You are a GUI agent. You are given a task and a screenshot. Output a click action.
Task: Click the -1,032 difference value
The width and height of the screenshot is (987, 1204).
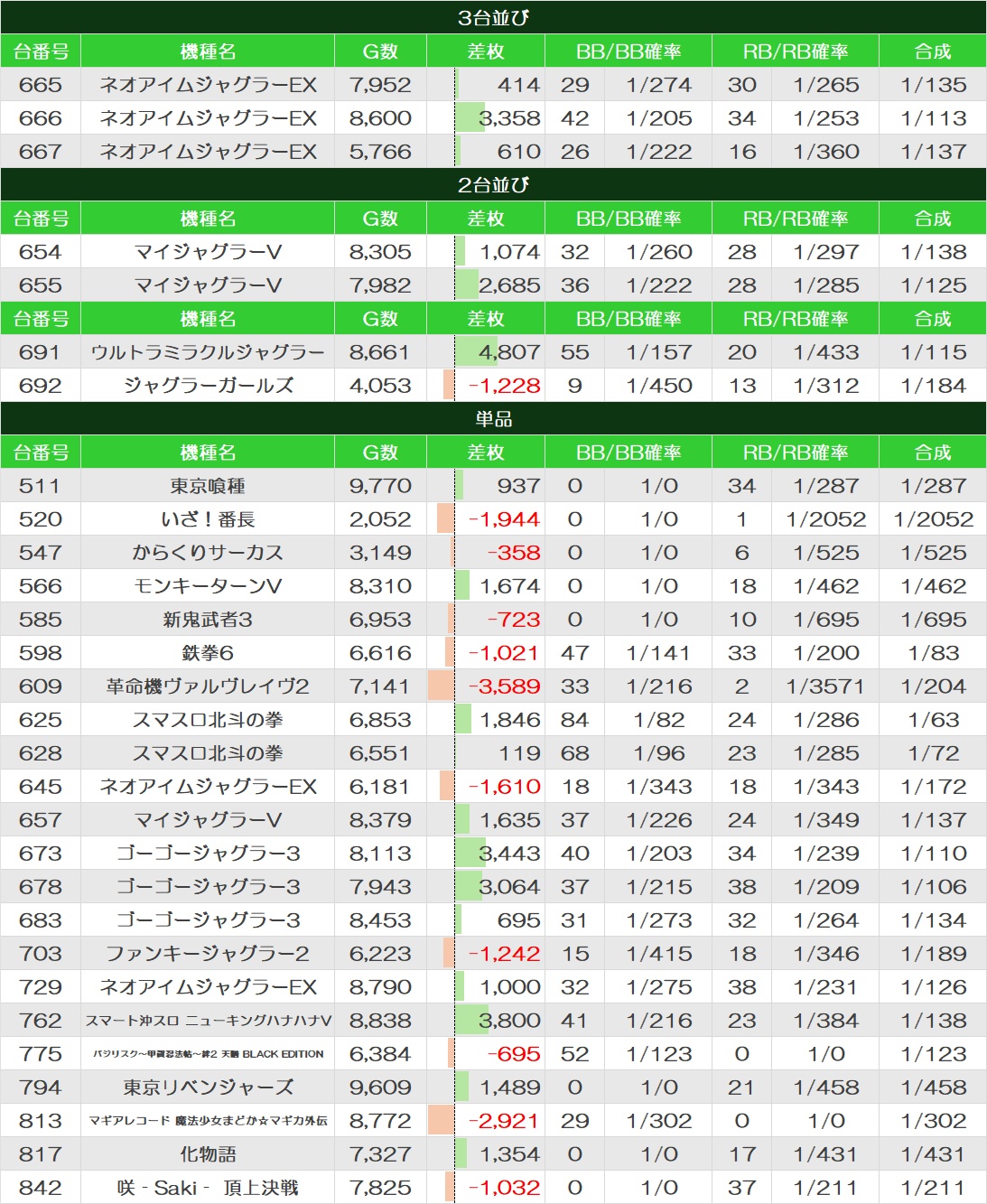(504, 1188)
